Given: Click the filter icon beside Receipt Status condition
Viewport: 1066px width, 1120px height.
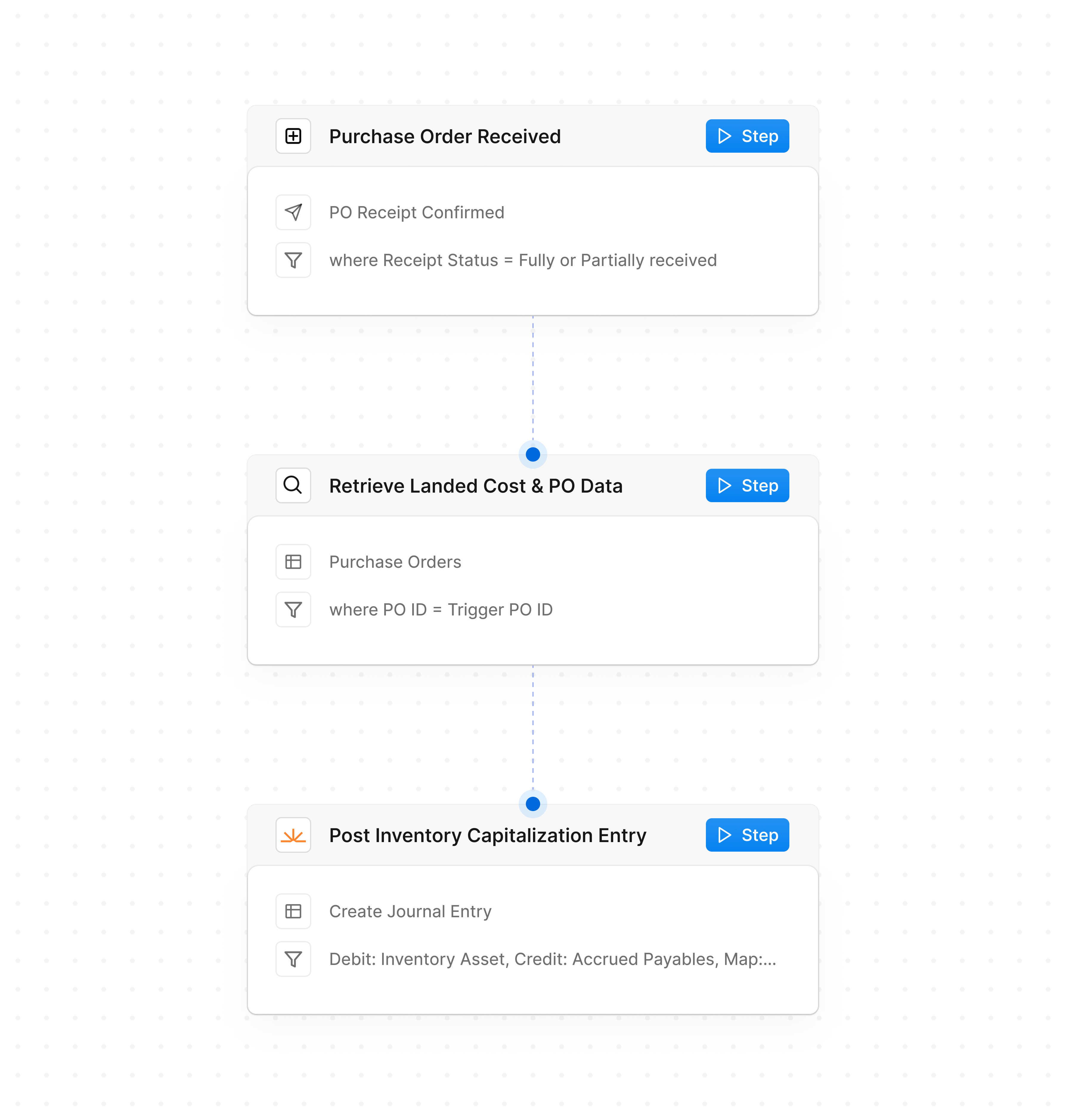Looking at the screenshot, I should (293, 260).
